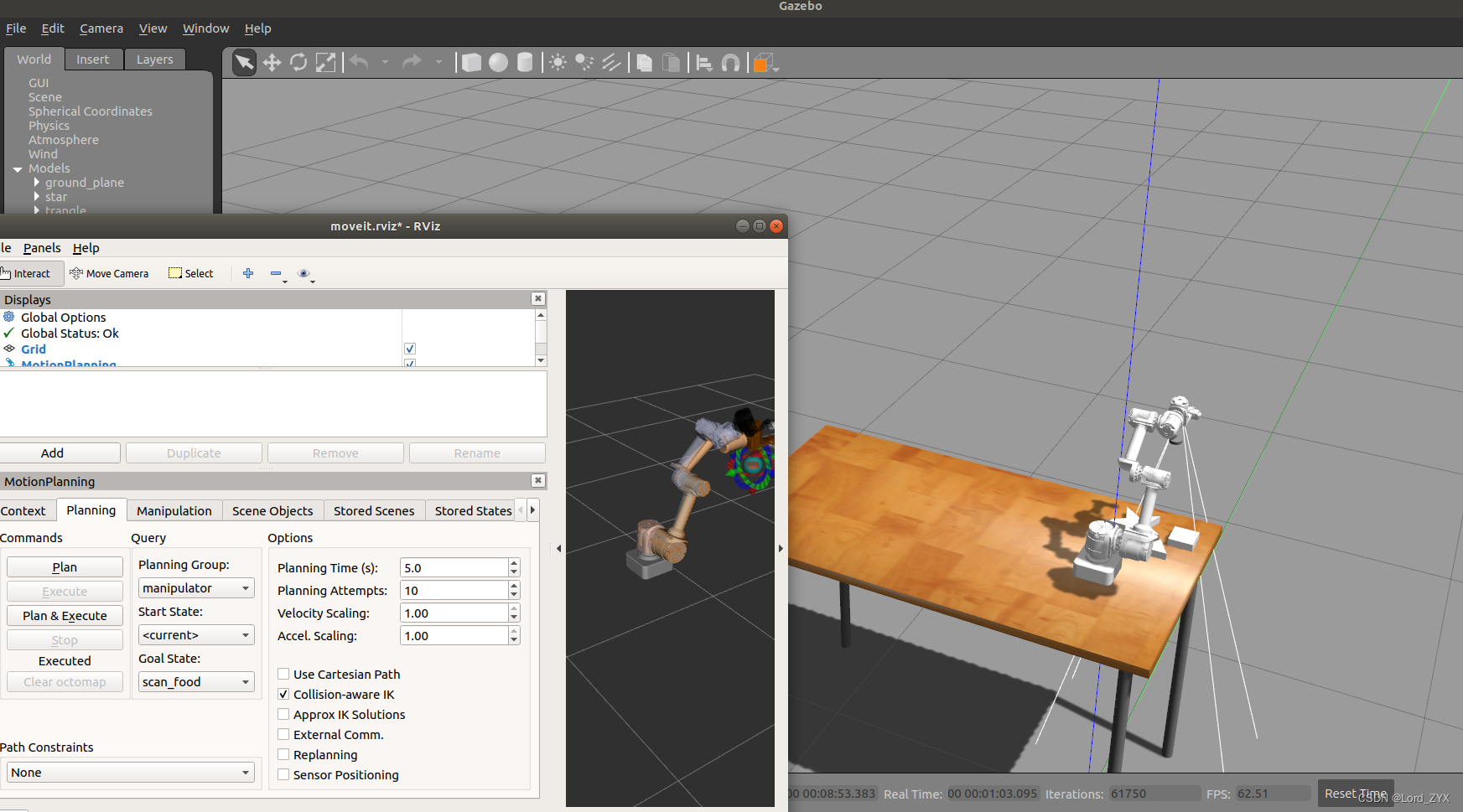The width and height of the screenshot is (1463, 812).
Task: Enable External Comm. option
Action: [283, 734]
